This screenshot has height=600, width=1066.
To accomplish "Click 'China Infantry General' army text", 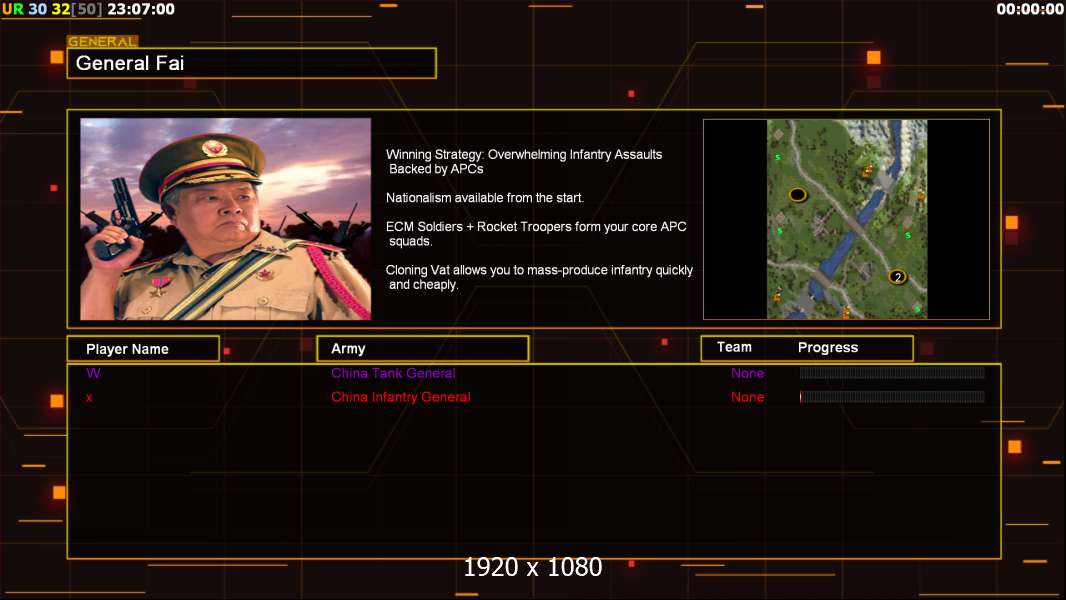I will (400, 397).
